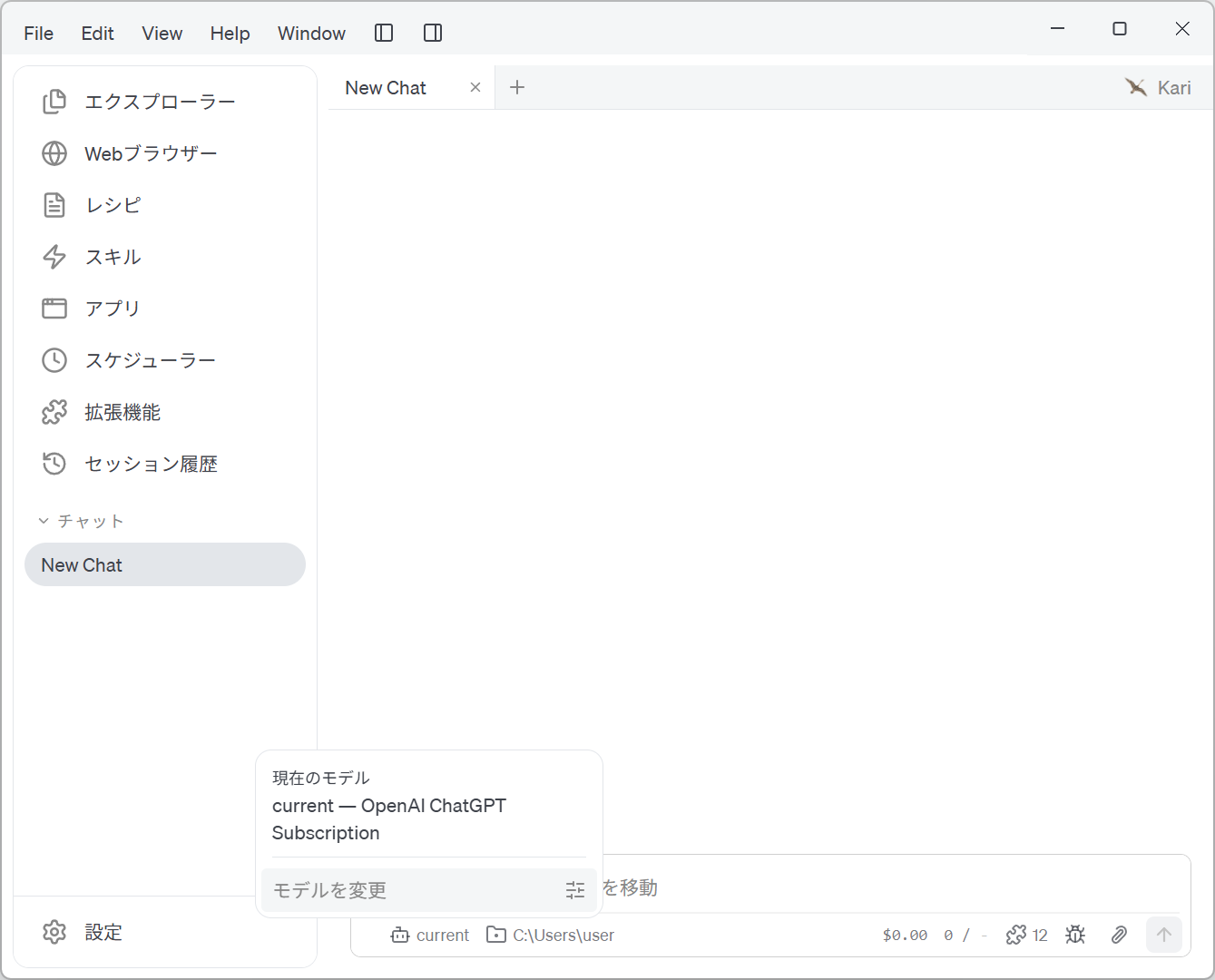Open the Window menu
The height and width of the screenshot is (980, 1215).
(x=312, y=34)
